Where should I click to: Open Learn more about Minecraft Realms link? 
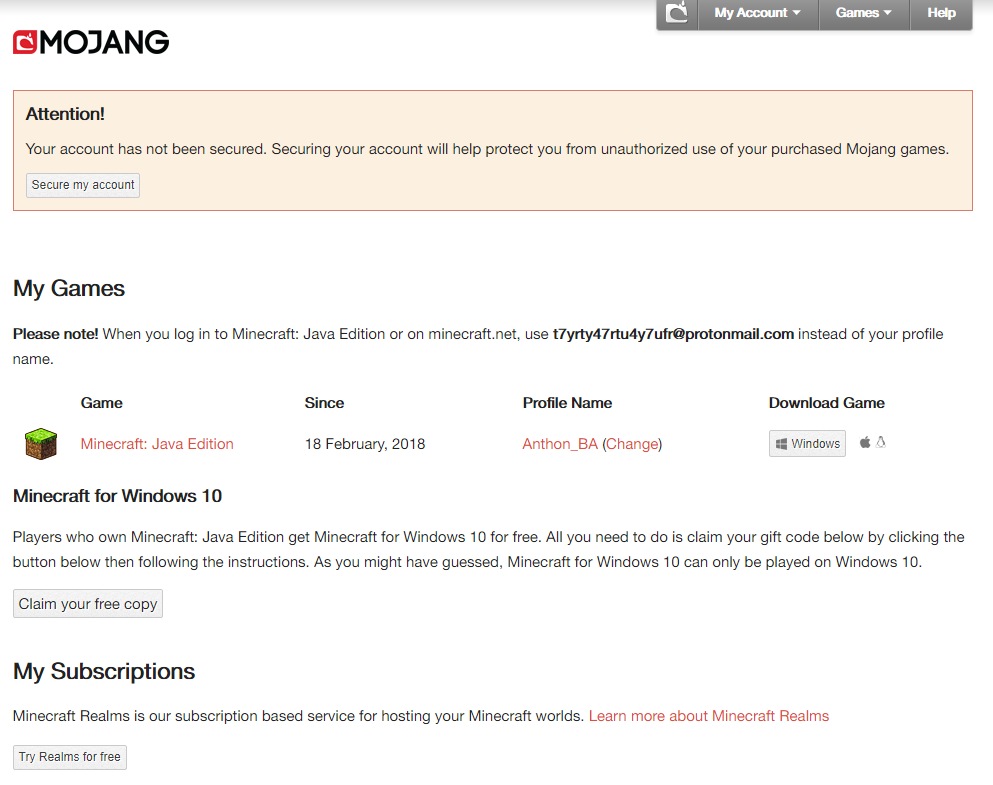tap(709, 716)
